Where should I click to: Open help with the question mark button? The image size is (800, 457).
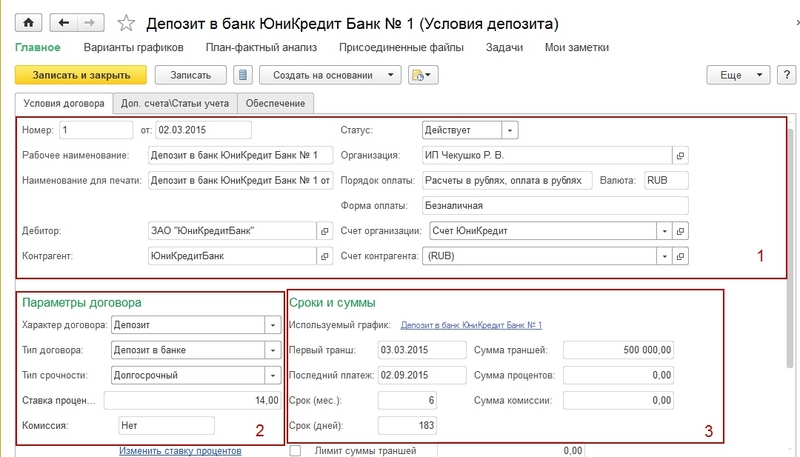click(786, 75)
